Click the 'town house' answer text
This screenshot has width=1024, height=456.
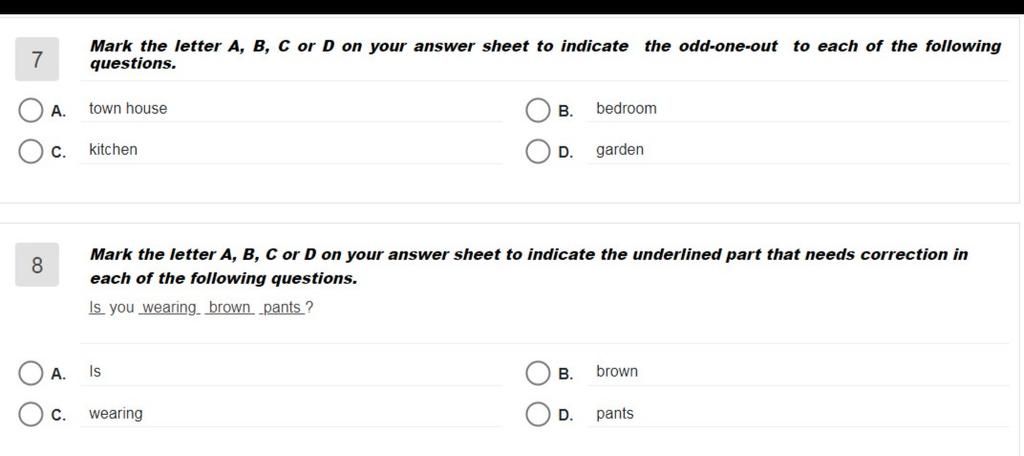pyautogui.click(x=128, y=108)
